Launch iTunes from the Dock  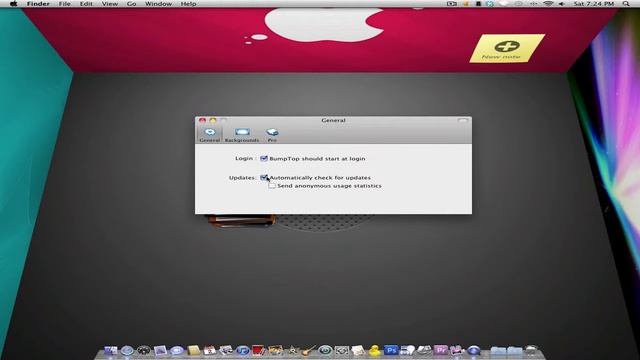[x=243, y=350]
